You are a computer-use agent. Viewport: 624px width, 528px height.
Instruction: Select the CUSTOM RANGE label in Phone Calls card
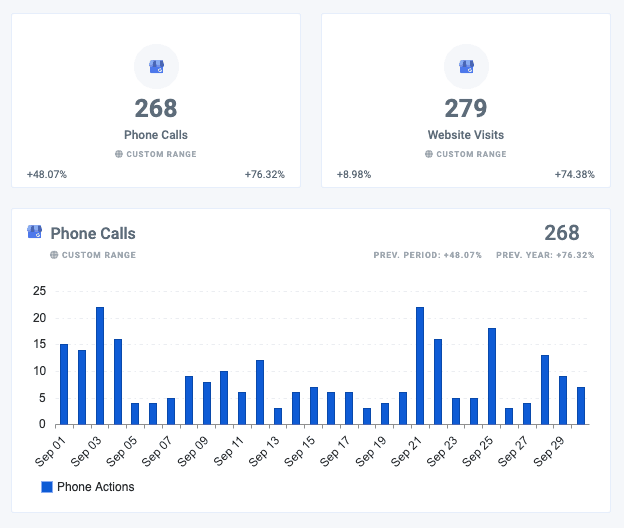point(162,154)
